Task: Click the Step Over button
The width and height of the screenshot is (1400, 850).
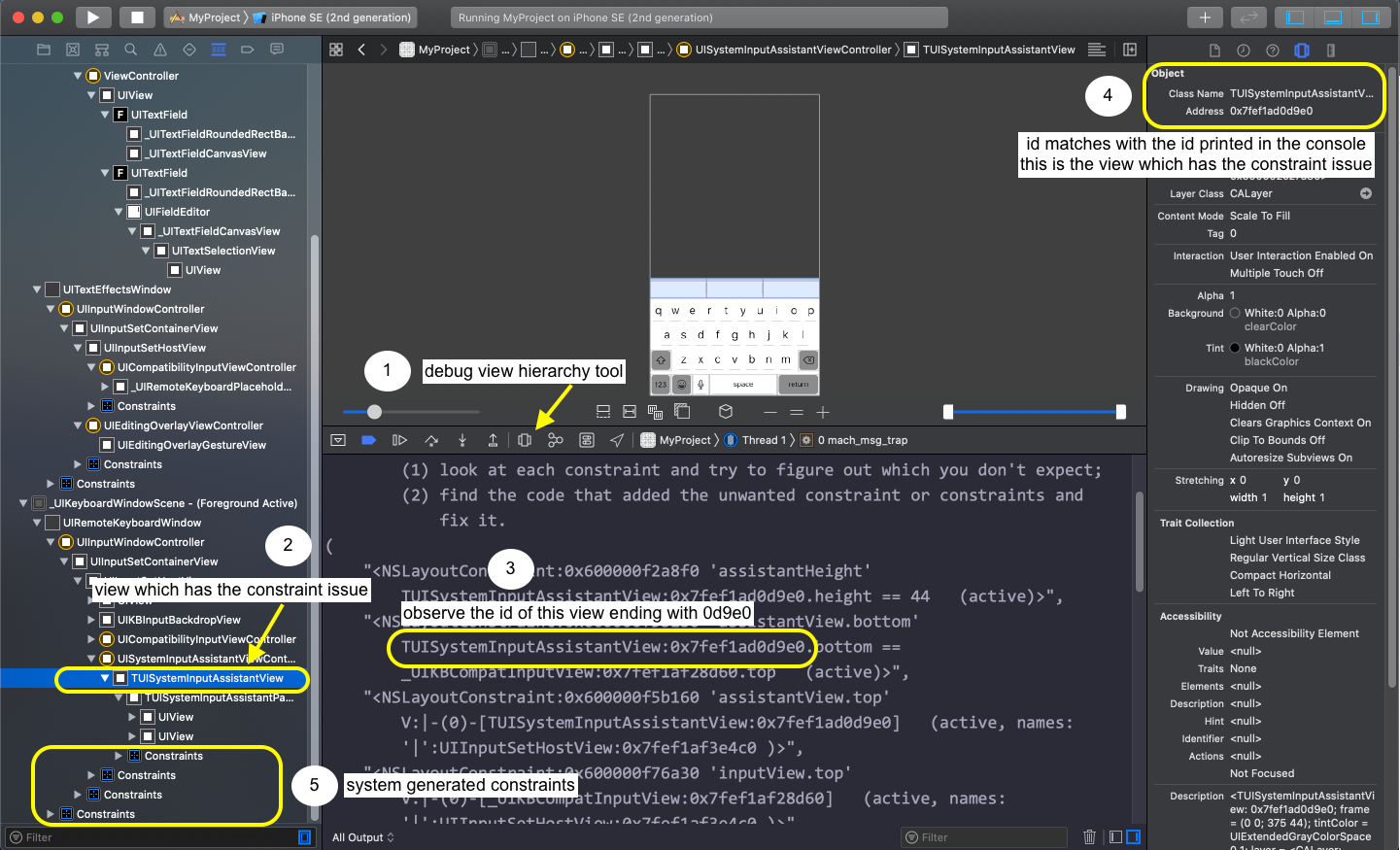Action: click(431, 440)
